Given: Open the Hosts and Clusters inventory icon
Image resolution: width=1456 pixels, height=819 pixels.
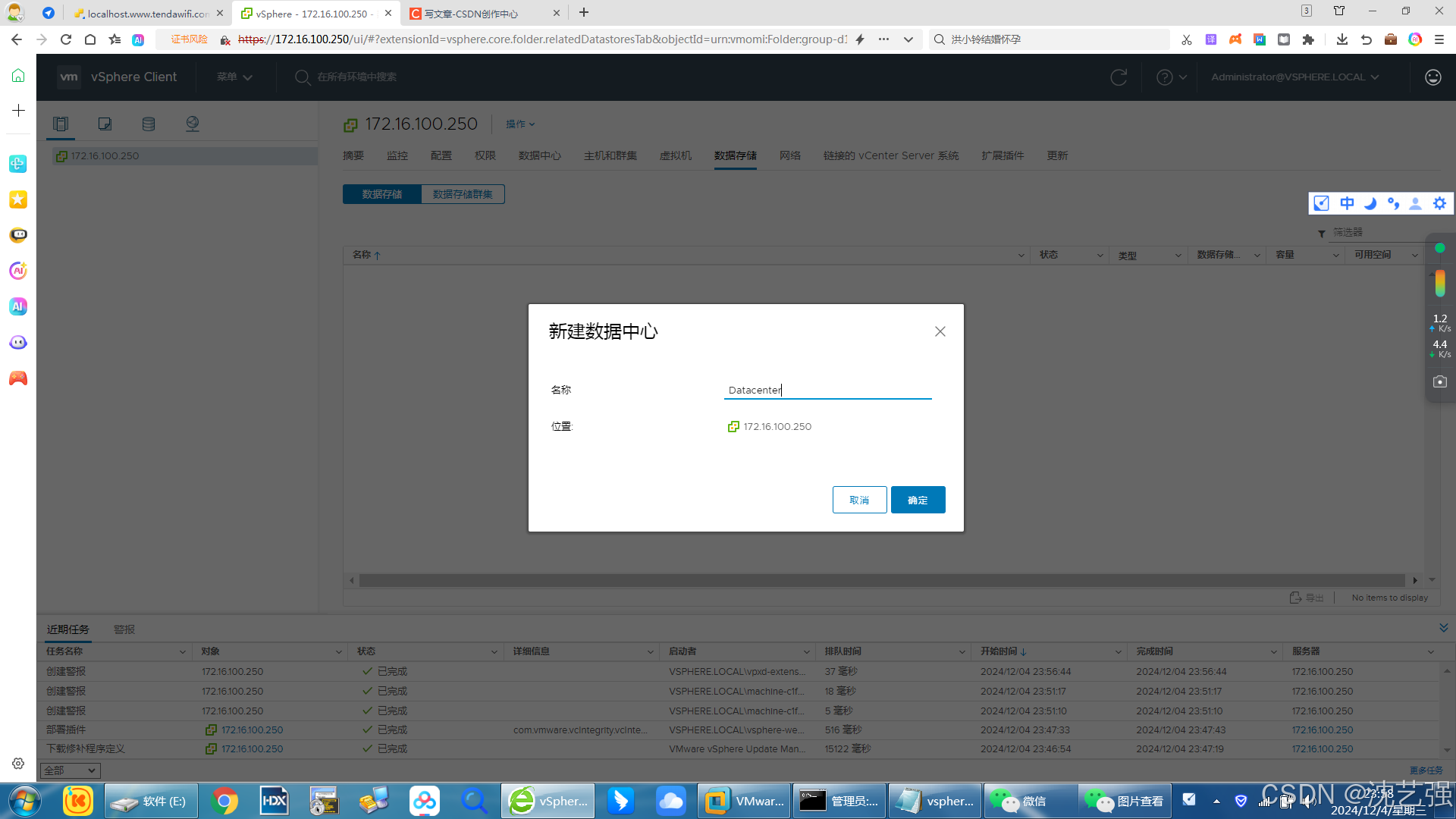Looking at the screenshot, I should 61,124.
